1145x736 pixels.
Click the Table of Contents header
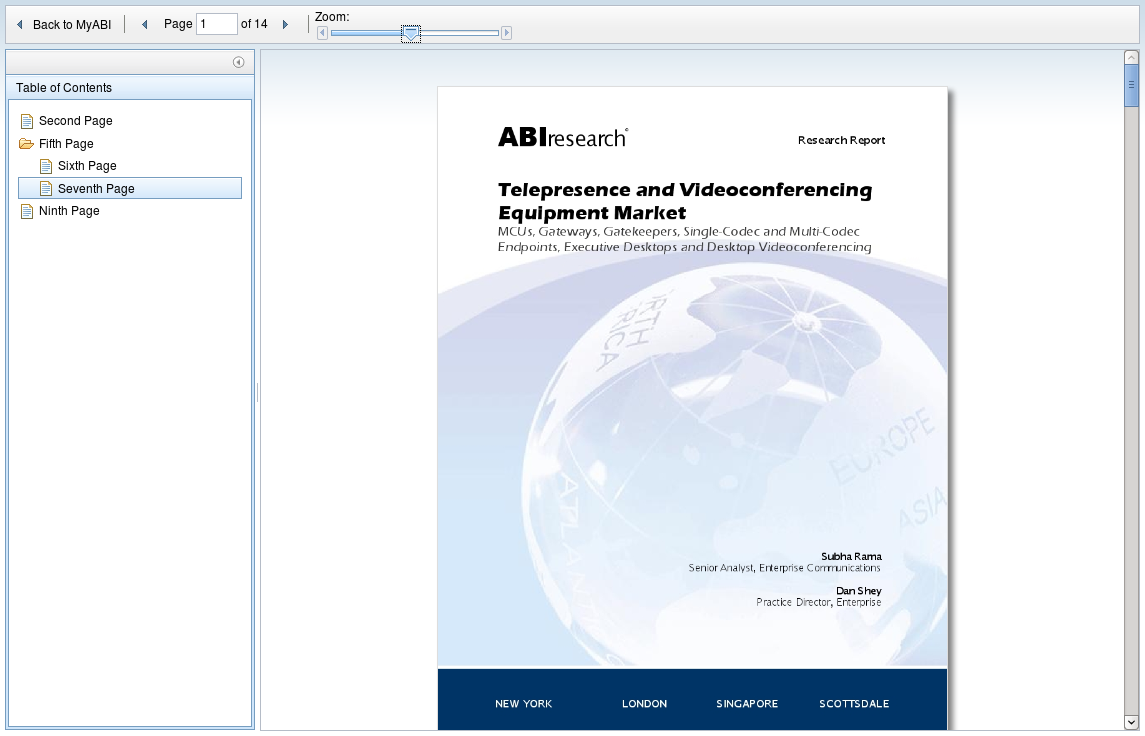point(130,88)
